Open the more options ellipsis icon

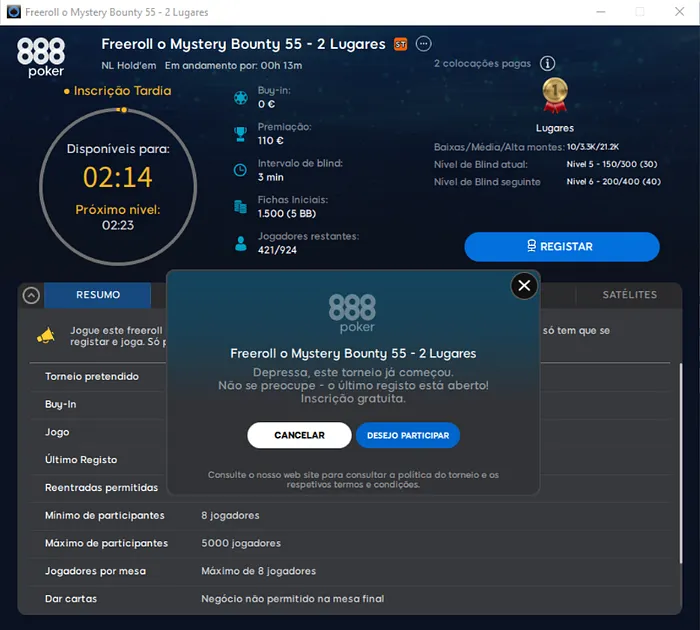click(423, 44)
